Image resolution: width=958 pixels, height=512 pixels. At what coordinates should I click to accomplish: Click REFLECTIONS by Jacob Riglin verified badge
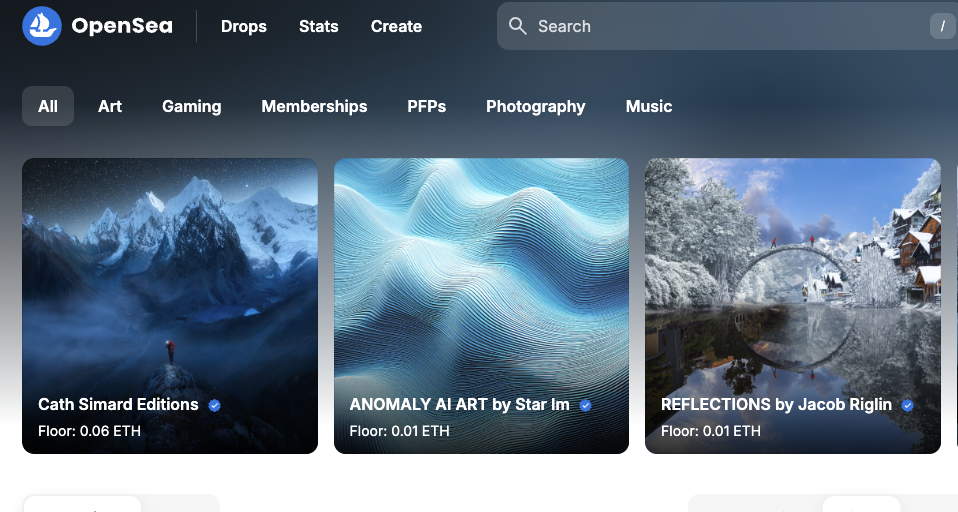coord(907,405)
